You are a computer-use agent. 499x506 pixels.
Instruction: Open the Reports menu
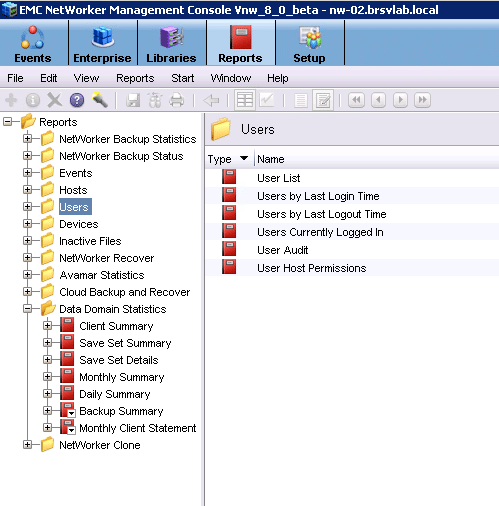coord(135,78)
